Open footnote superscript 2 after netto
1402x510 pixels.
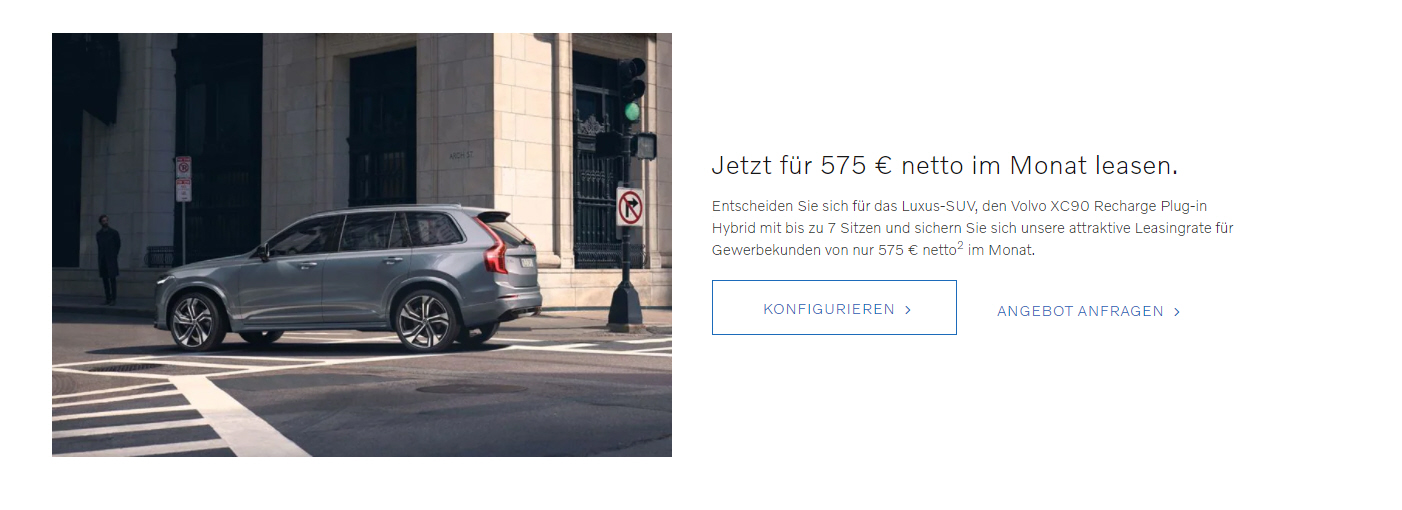[x=960, y=246]
